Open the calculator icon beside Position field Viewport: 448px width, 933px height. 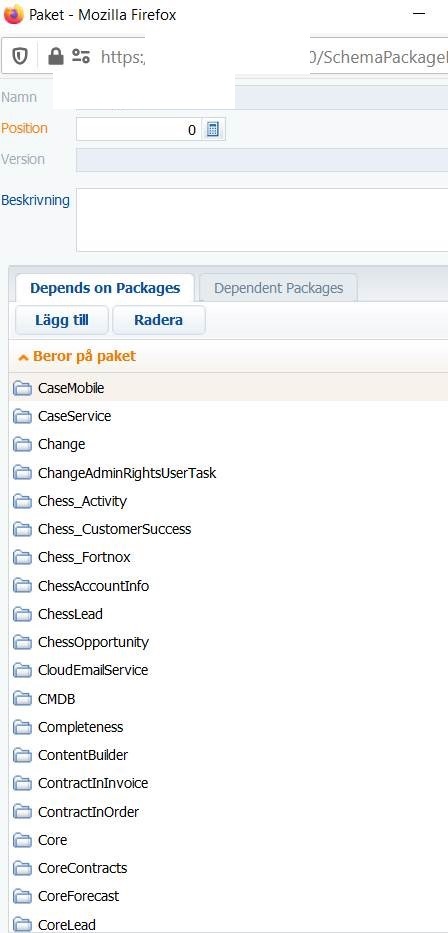(x=213, y=129)
